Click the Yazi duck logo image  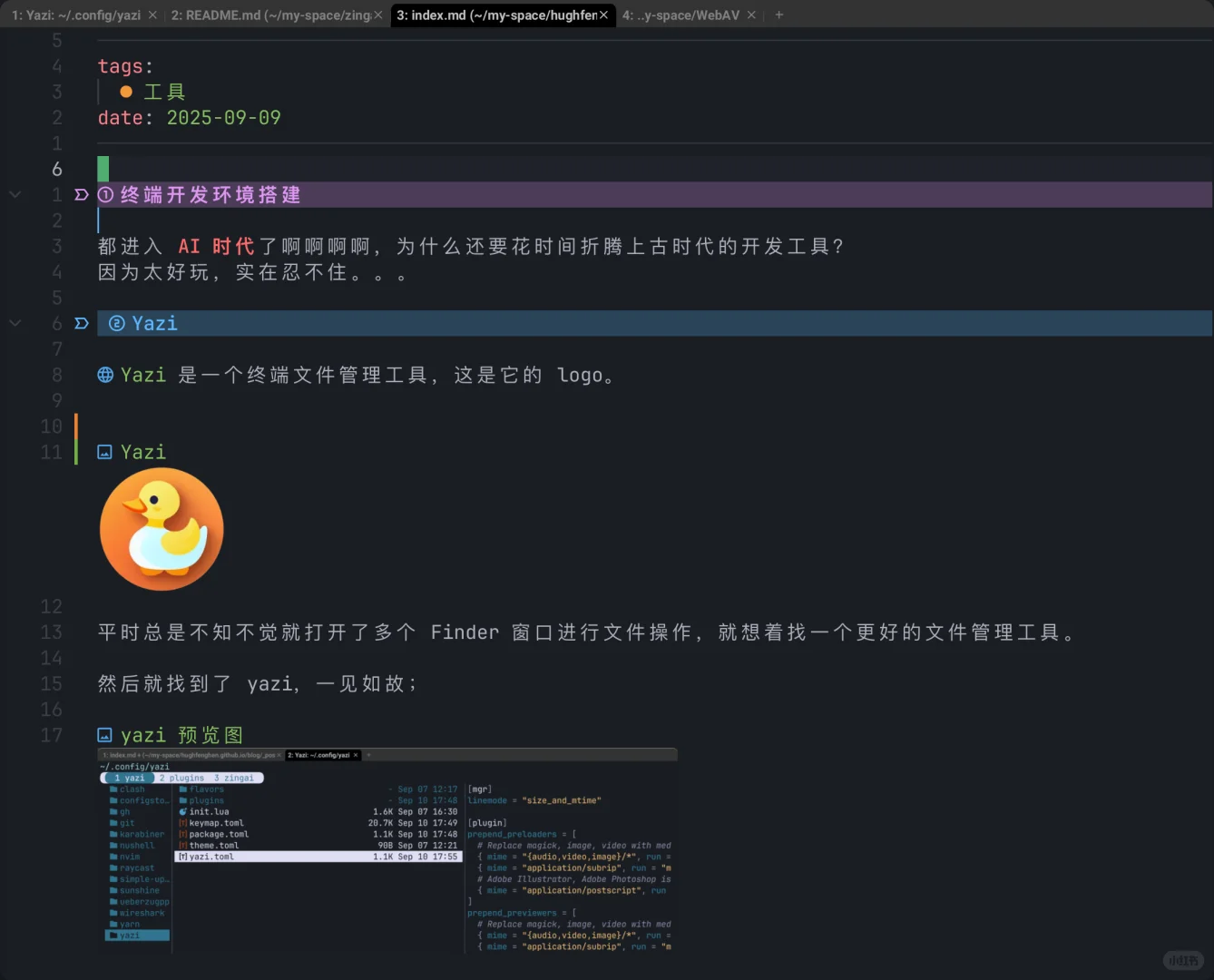click(x=162, y=530)
